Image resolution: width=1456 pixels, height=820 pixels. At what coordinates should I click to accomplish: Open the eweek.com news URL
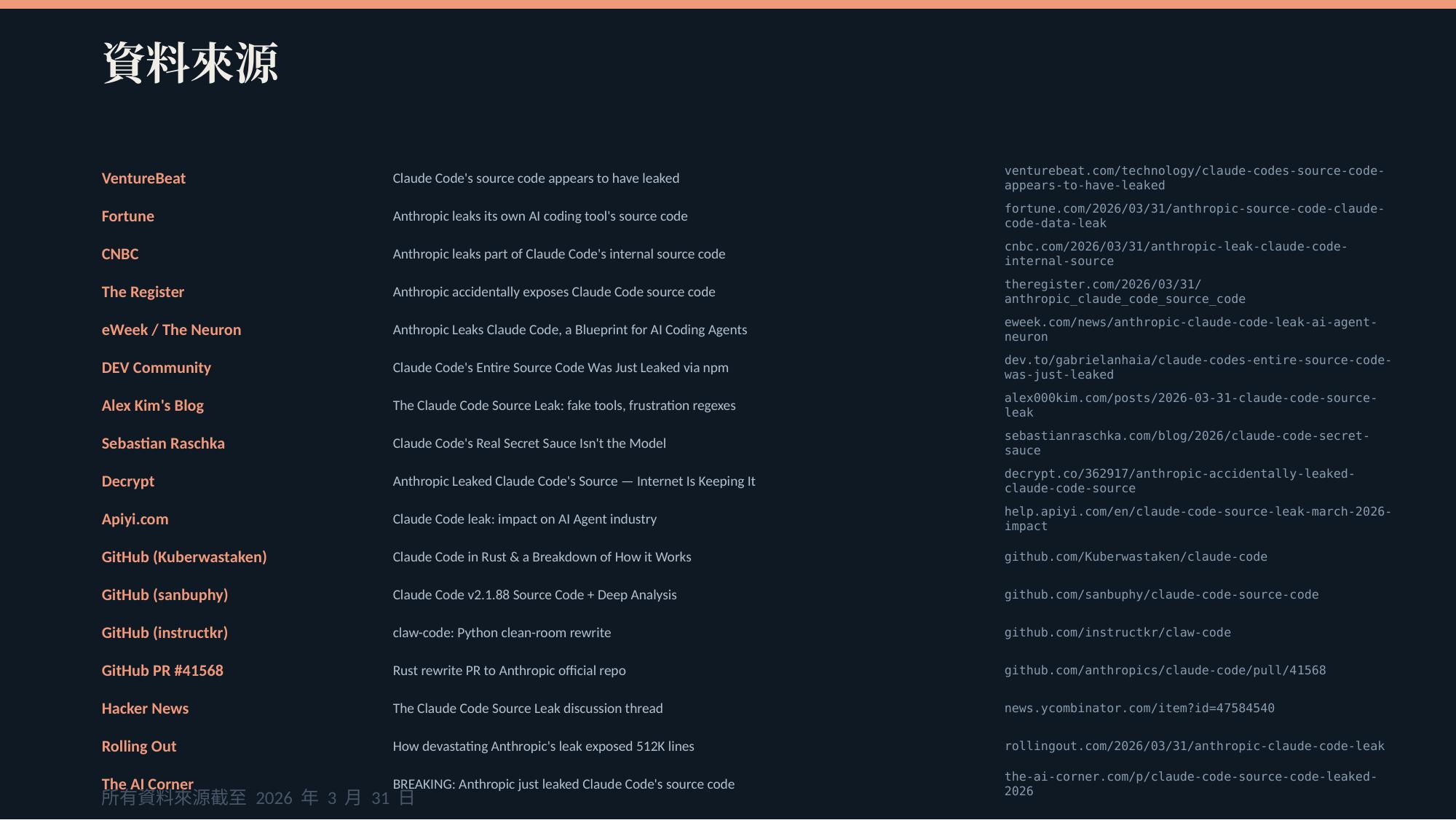pyautogui.click(x=1190, y=329)
